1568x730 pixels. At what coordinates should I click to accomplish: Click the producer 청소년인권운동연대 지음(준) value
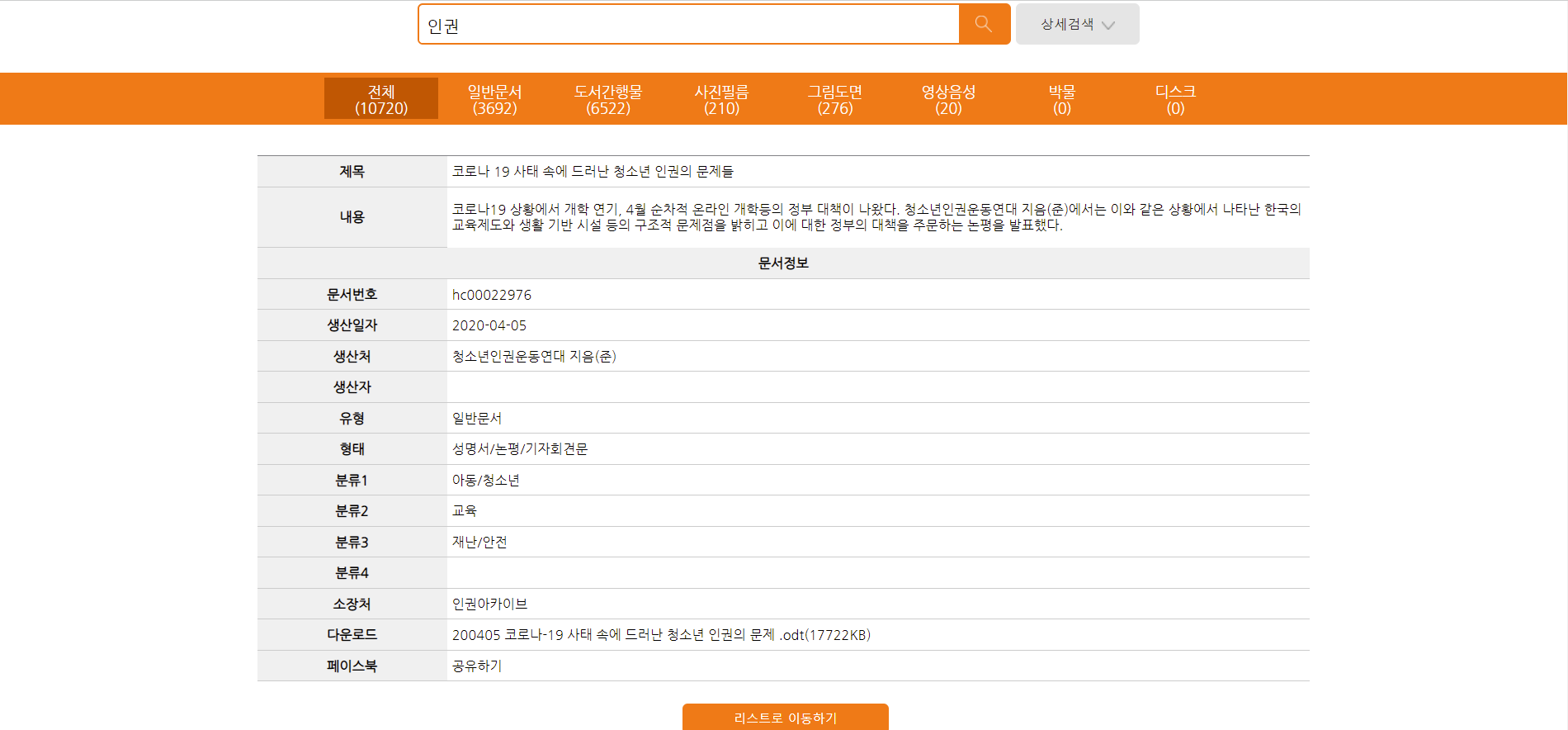[534, 357]
